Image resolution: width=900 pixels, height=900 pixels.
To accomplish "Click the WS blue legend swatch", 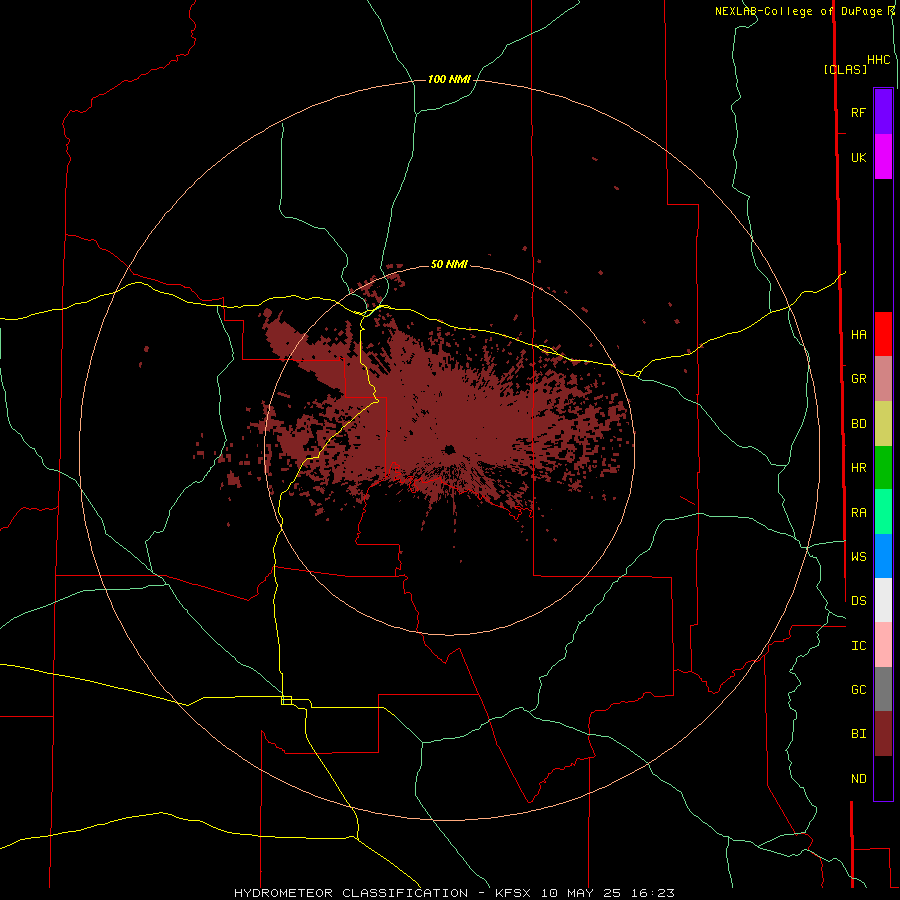I will click(x=883, y=556).
